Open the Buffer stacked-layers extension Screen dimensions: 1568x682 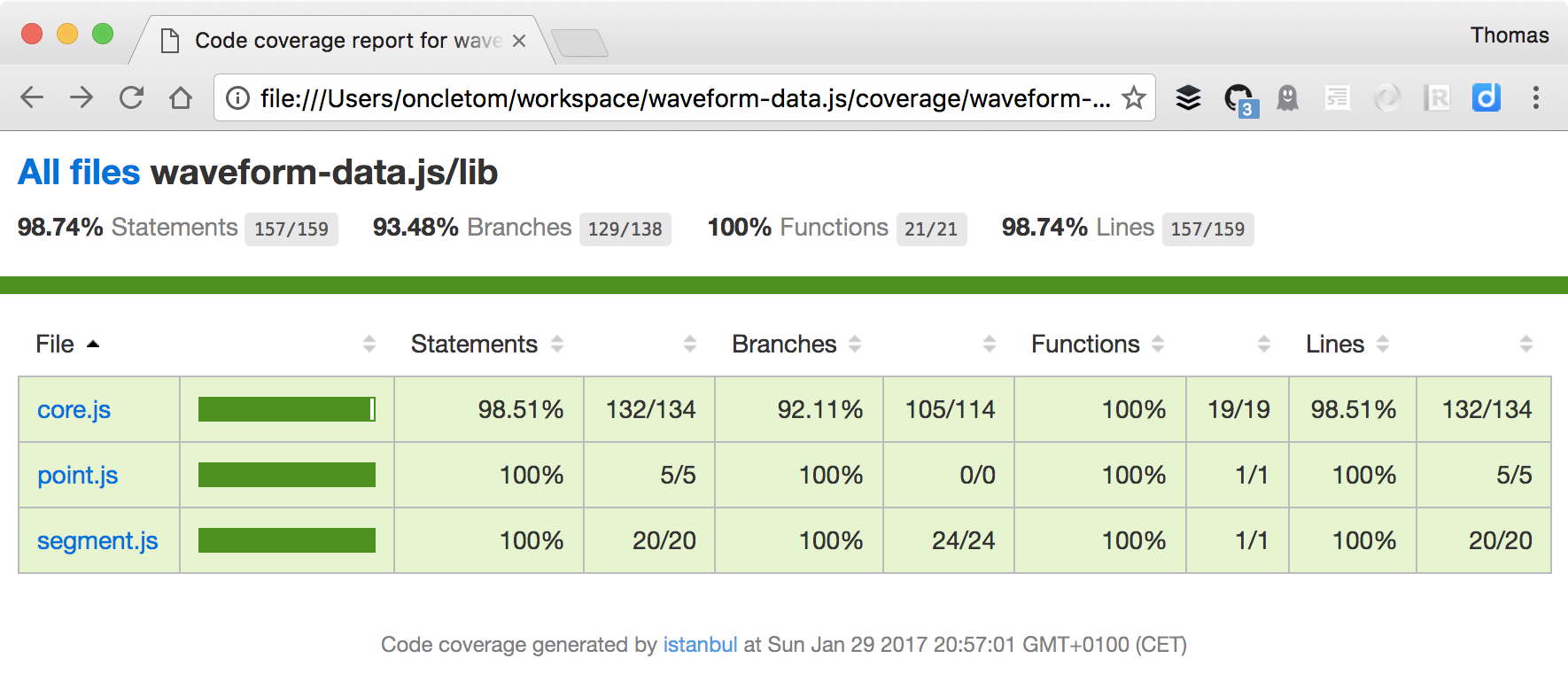tap(1188, 97)
